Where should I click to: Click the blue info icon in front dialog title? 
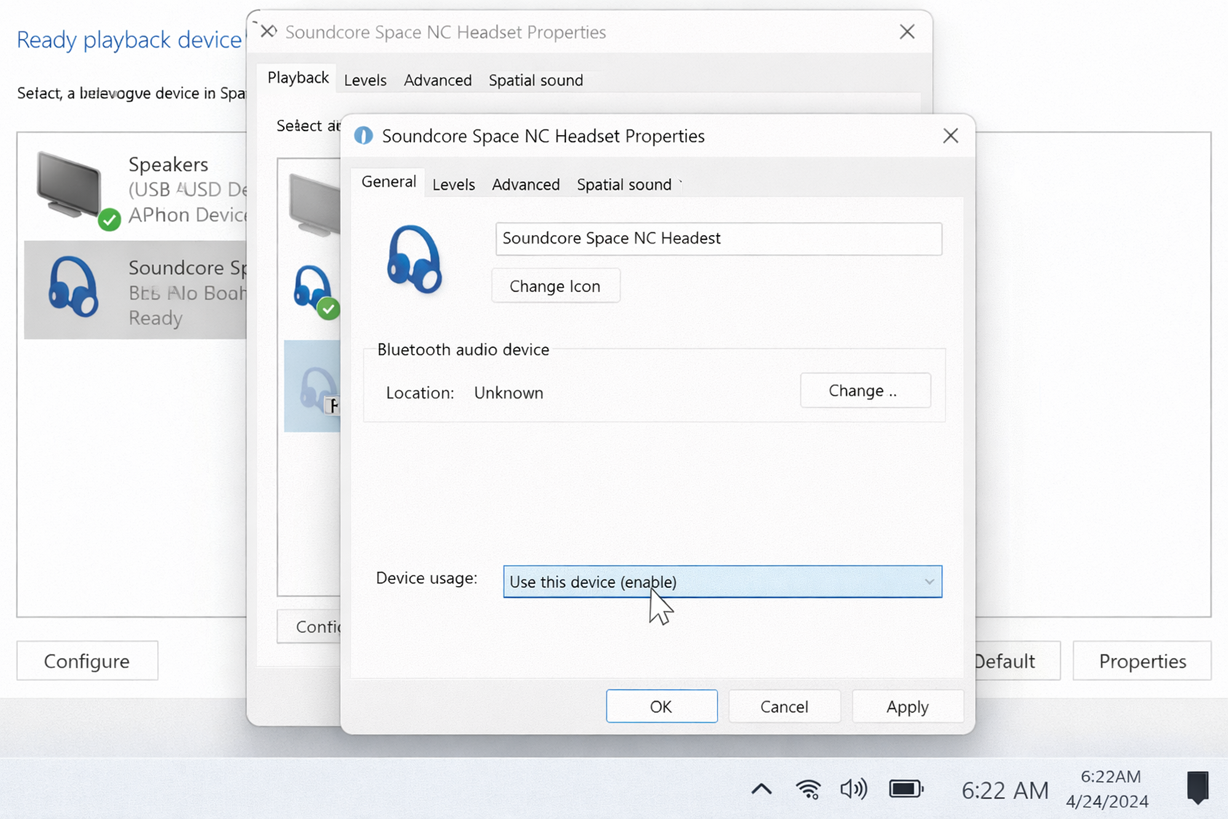click(x=363, y=135)
